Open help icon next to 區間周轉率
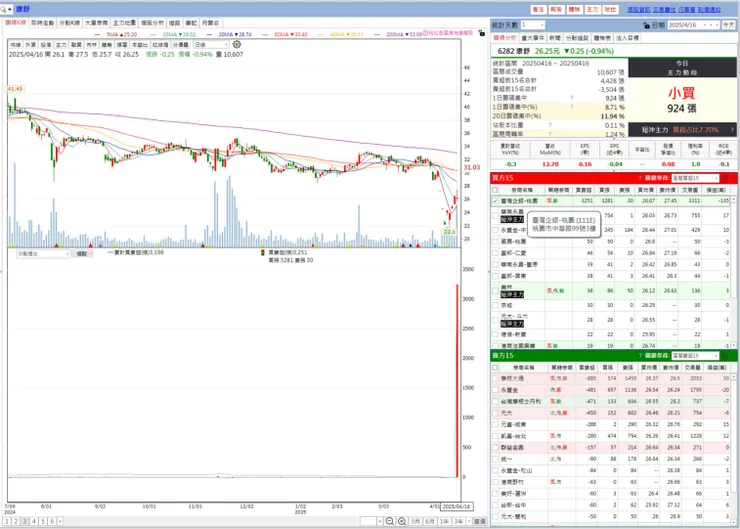Image resolution: width=740 pixels, height=529 pixels. pos(550,134)
